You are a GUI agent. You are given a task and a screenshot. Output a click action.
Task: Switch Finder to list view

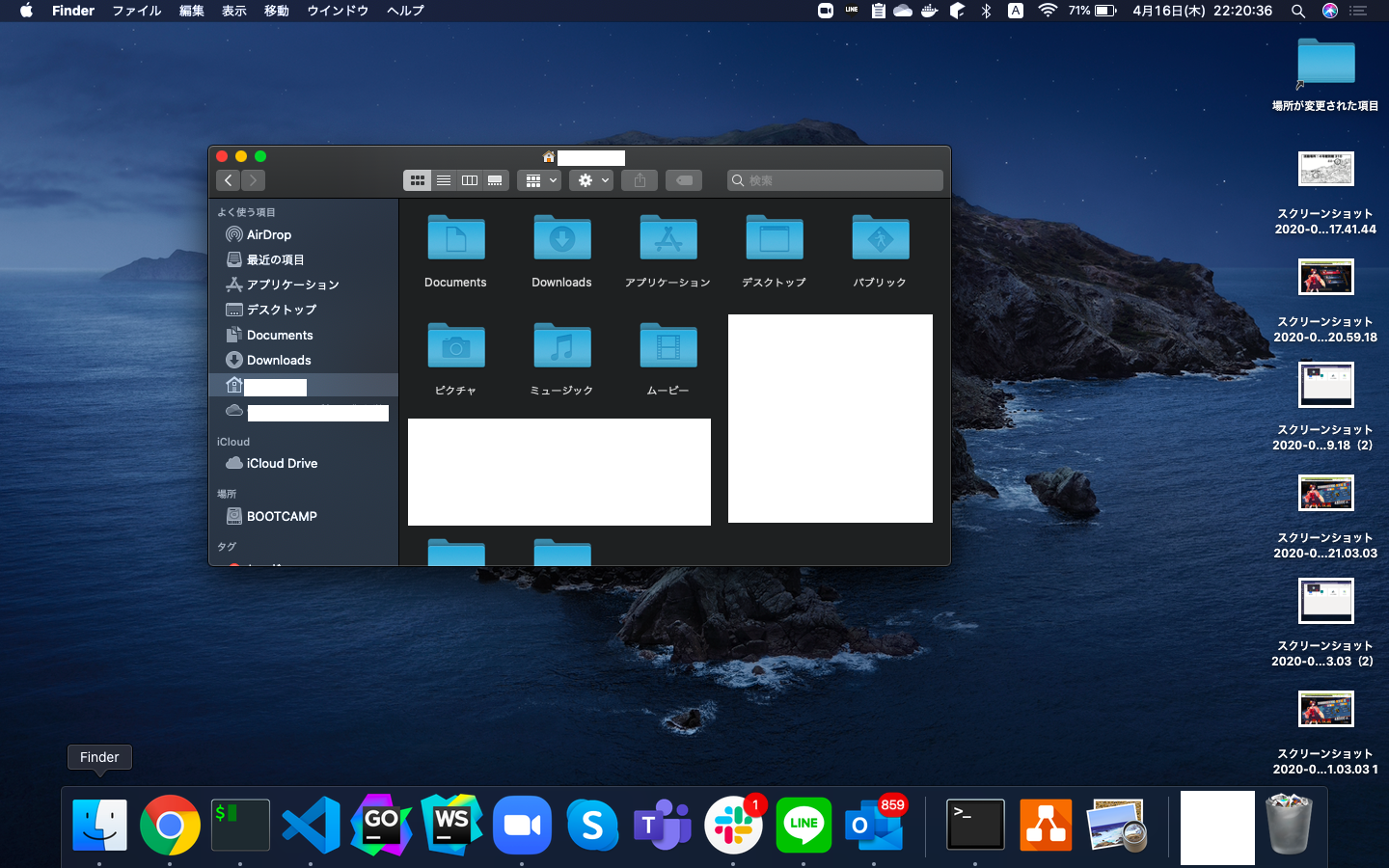pyautogui.click(x=444, y=179)
